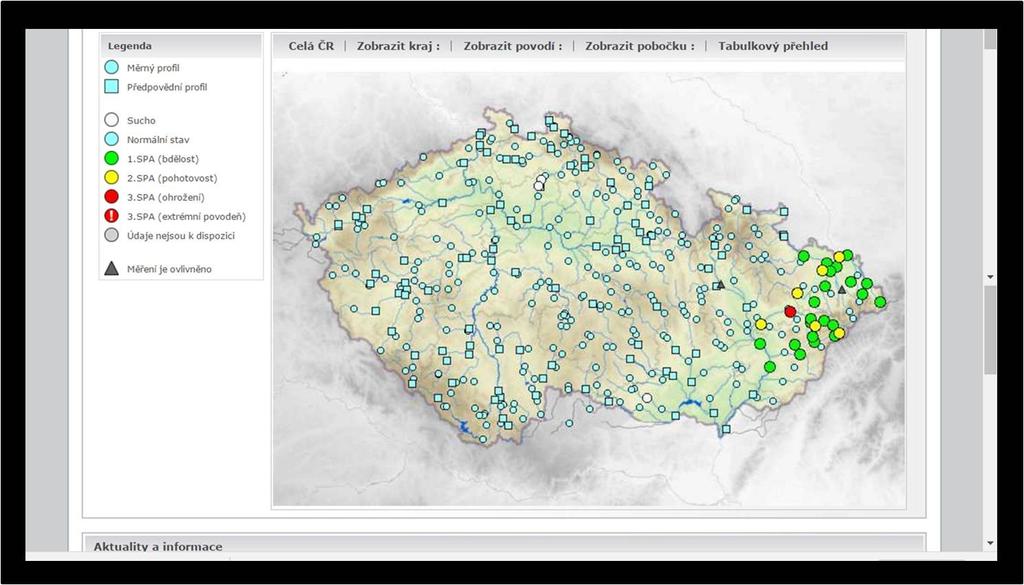This screenshot has height=585, width=1024.
Task: Click the Měření je ovlivněno legend label
Action: pos(169,269)
